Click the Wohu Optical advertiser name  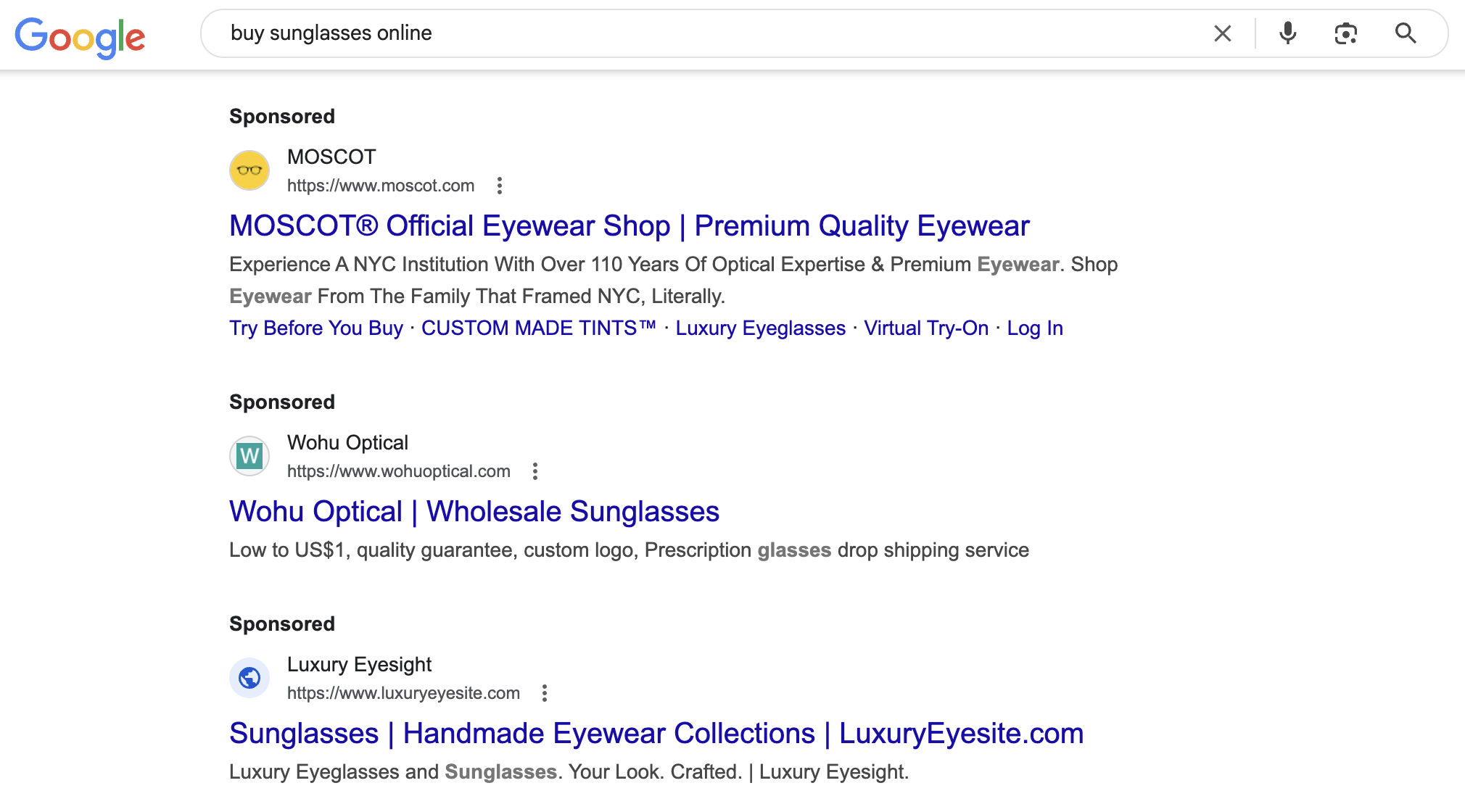(x=347, y=442)
